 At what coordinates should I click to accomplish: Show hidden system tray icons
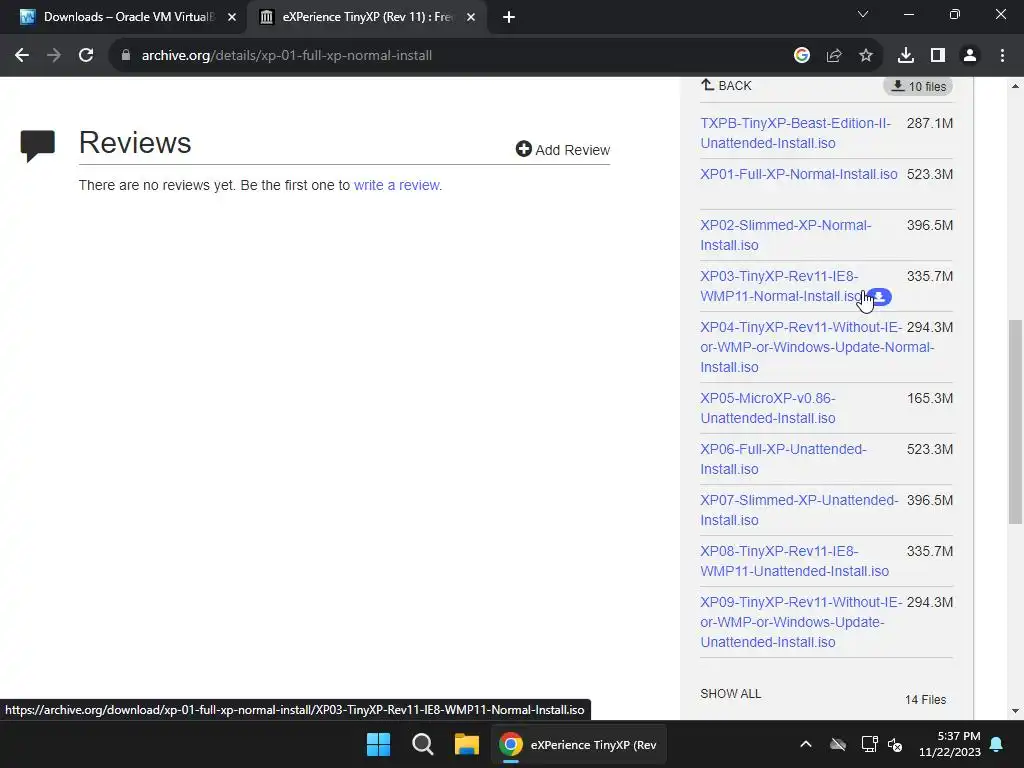click(x=806, y=744)
